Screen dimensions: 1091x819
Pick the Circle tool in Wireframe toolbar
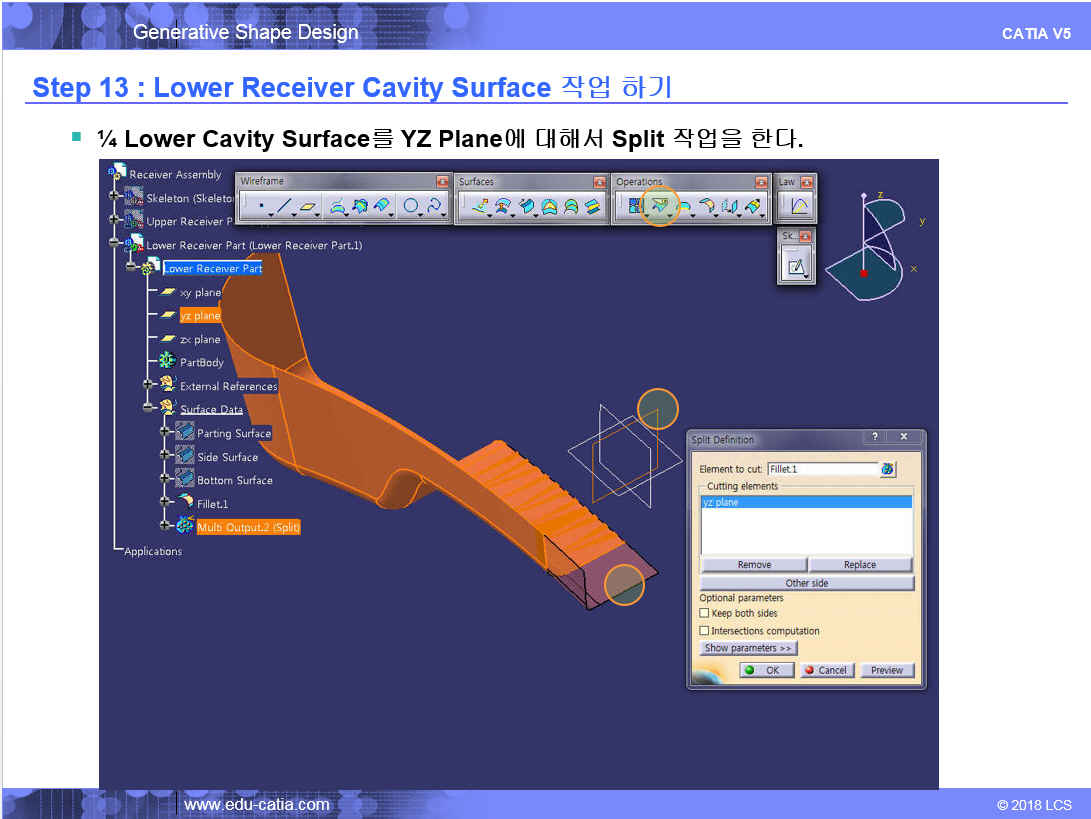point(410,207)
